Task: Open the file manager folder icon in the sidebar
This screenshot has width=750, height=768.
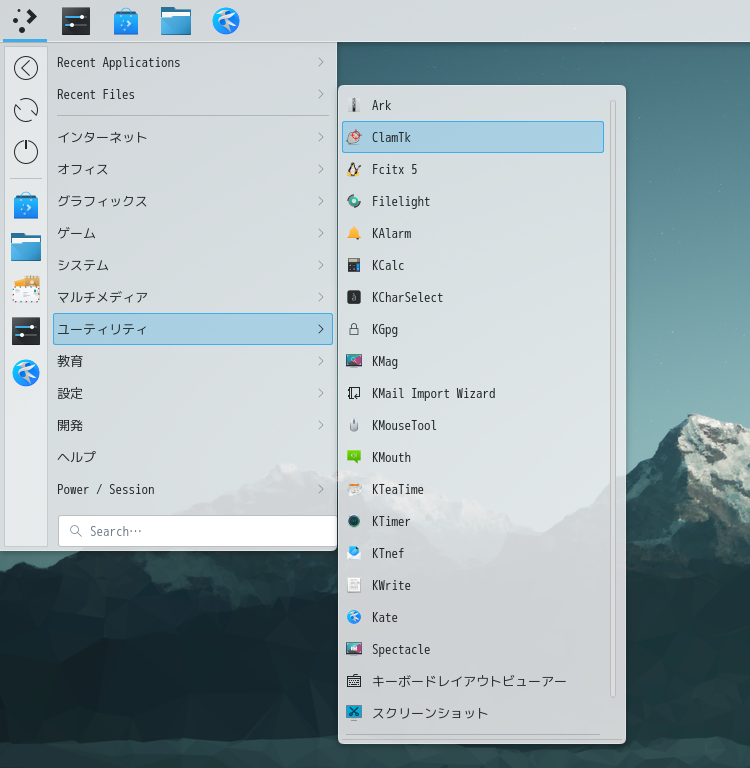Action: tap(26, 247)
